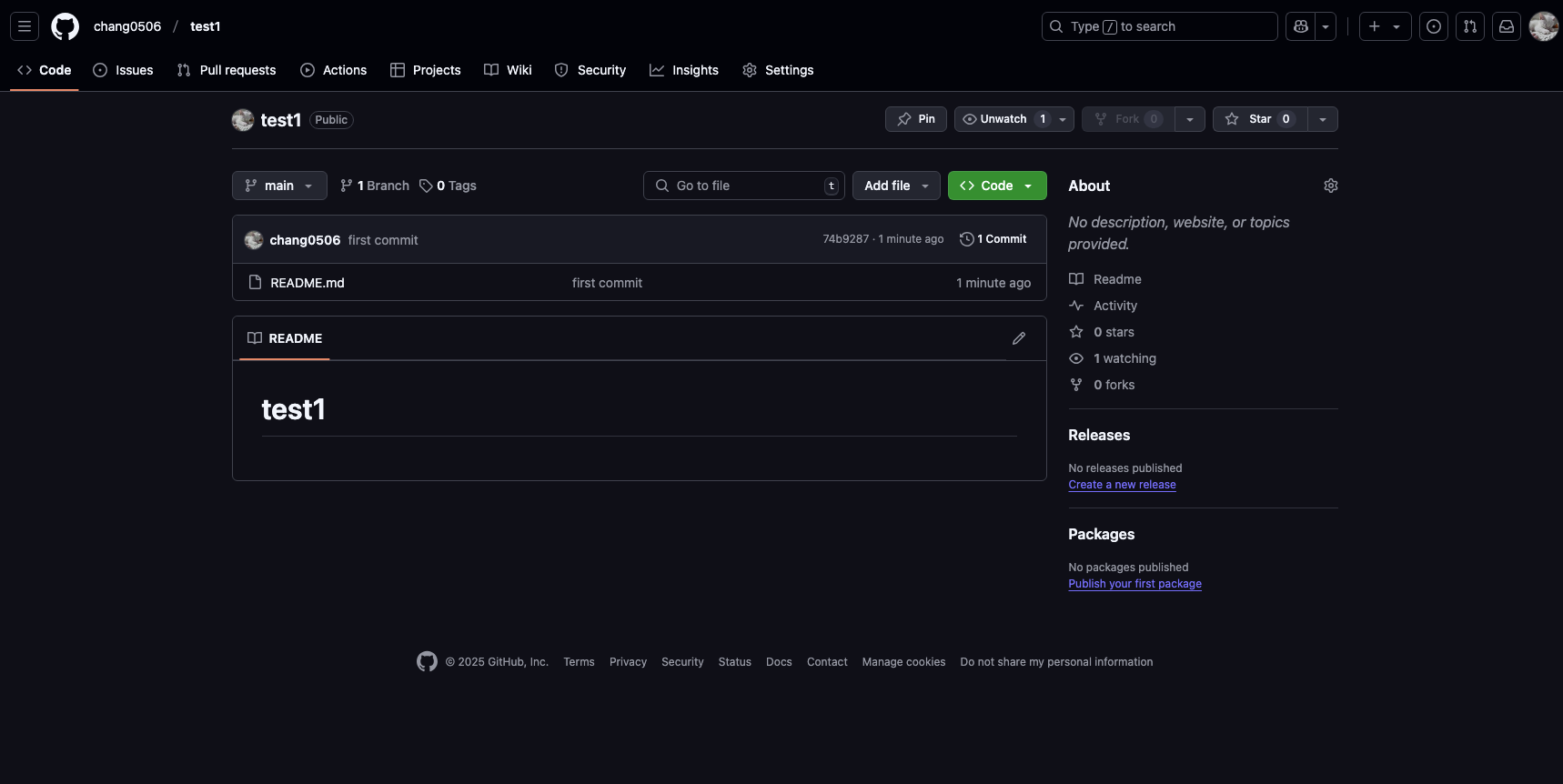The image size is (1563, 784).
Task: Expand the Copilot dropdown arrow
Action: 1326,26
